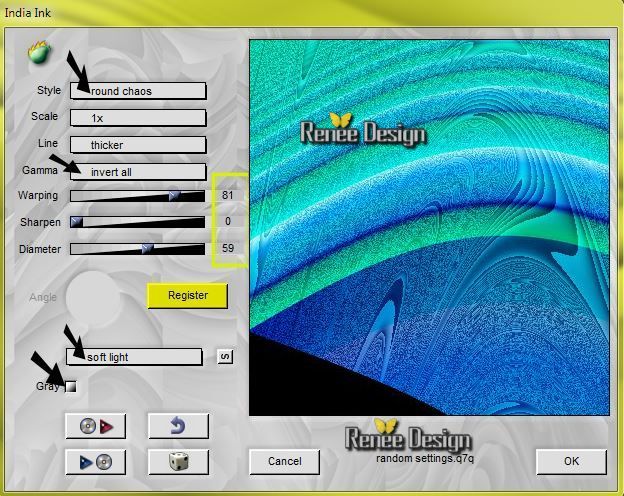624x496 pixels.
Task: Click the load preset disc-and-arrow button
Action: [x=96, y=426]
